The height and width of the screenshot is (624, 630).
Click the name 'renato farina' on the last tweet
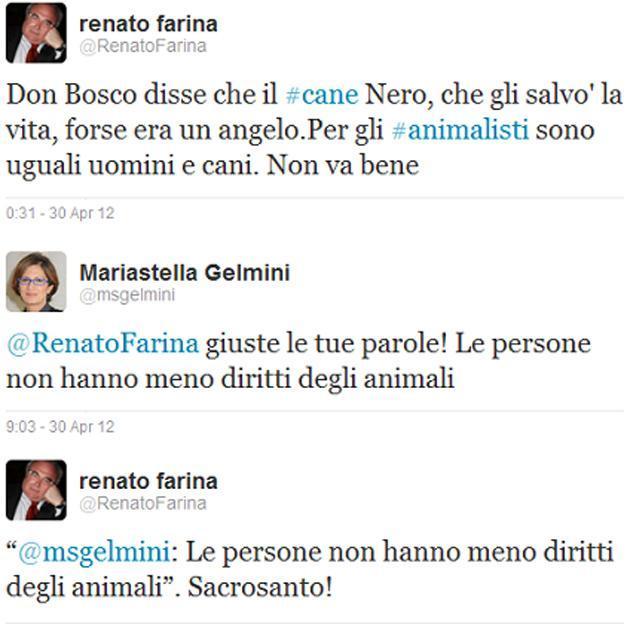pos(147,481)
